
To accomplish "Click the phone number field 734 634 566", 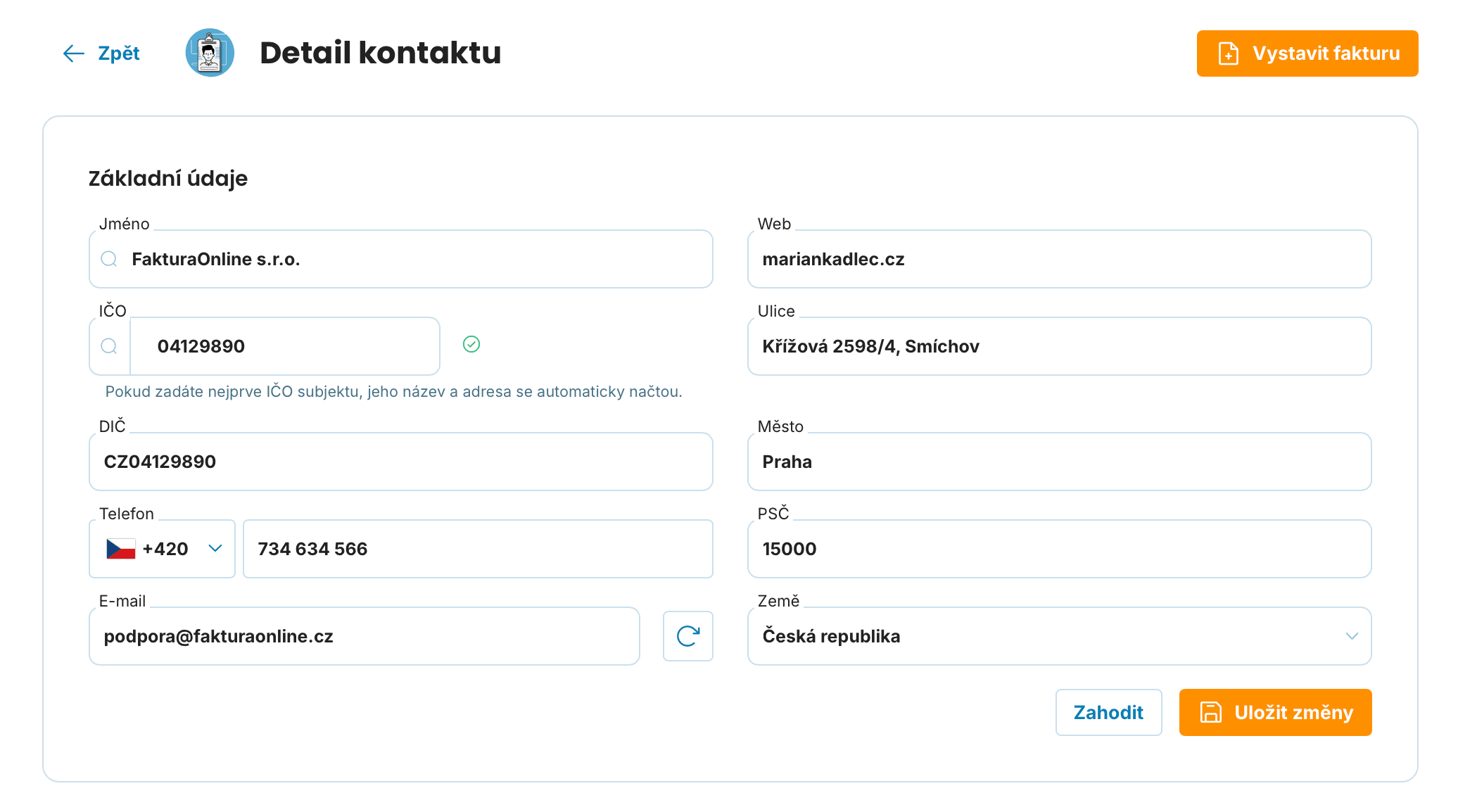I will (x=478, y=549).
